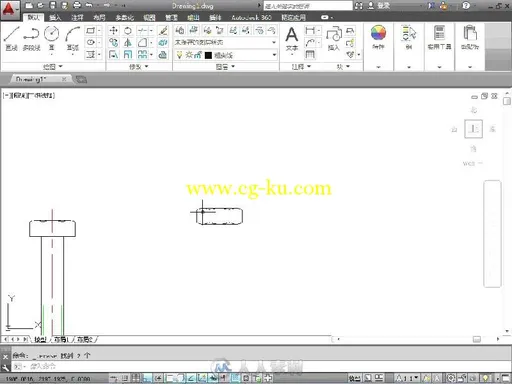Open the layer state dropdown

274,42
